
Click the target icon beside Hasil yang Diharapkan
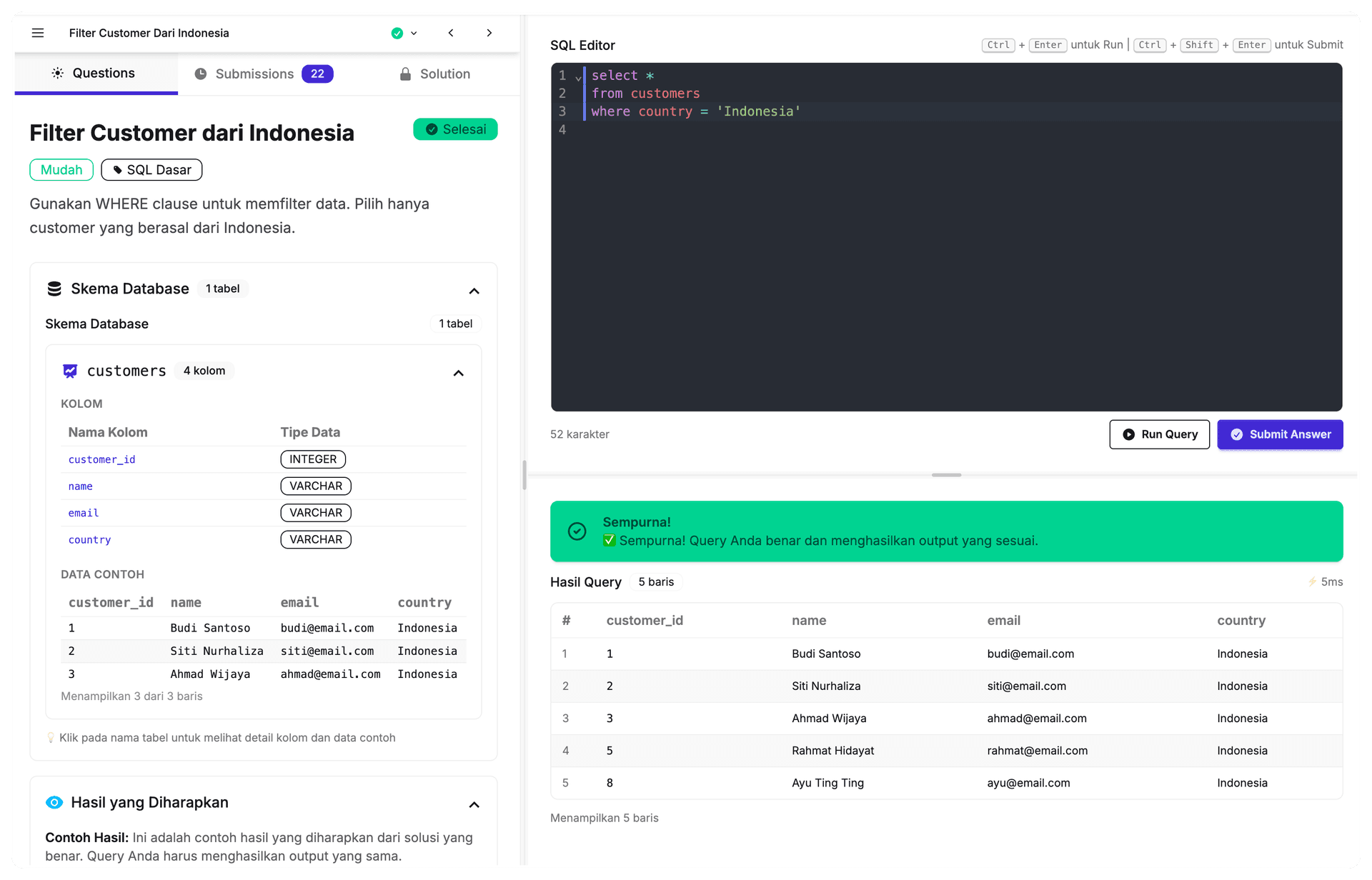click(54, 802)
